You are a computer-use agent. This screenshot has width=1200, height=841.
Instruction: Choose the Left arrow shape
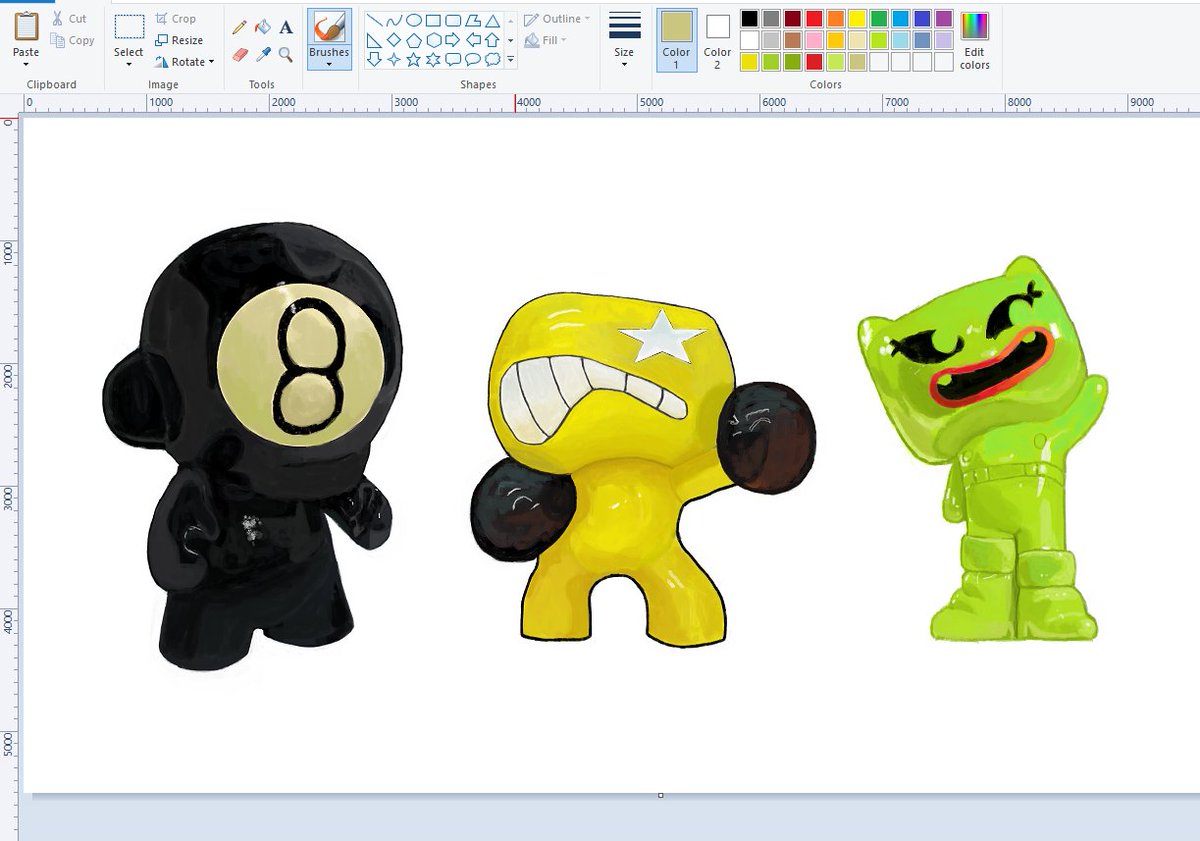coord(472,40)
